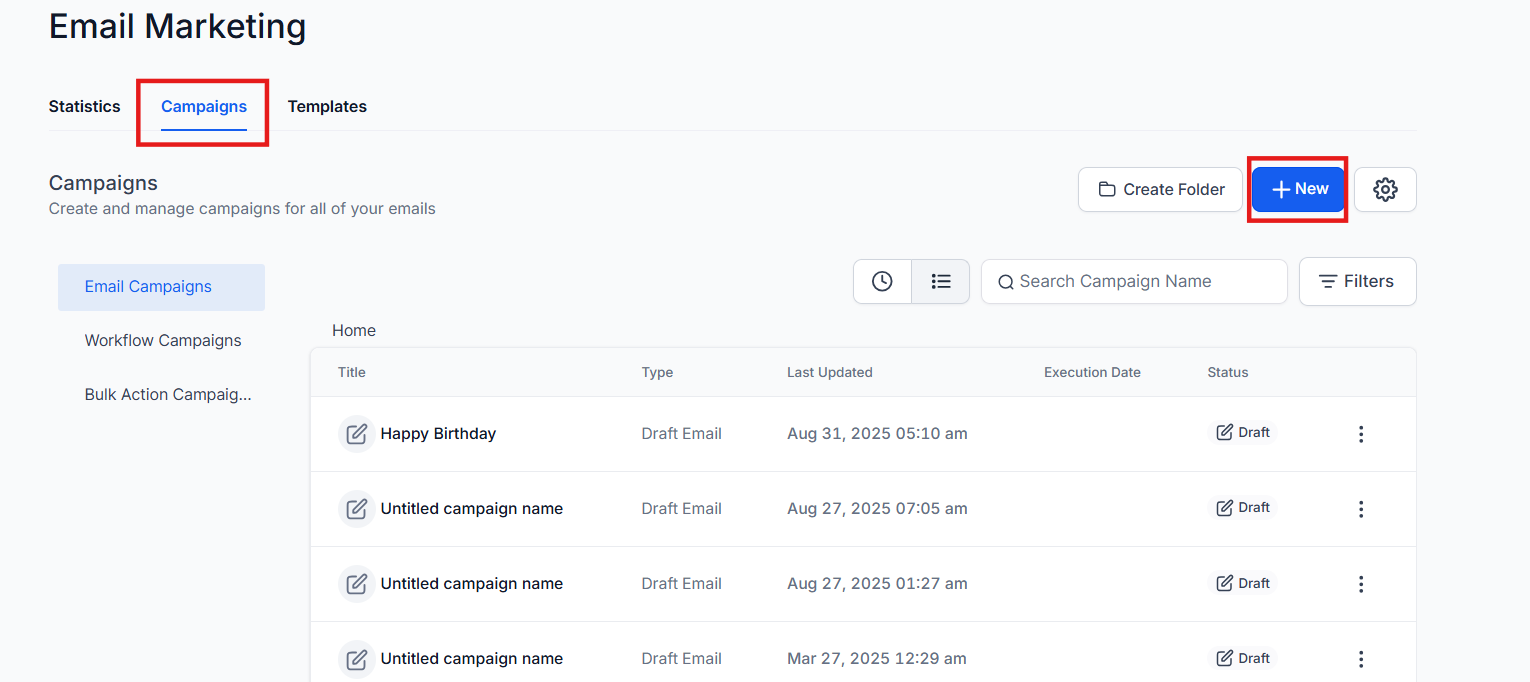Create a new campaign with New button
The image size is (1530, 682).
pos(1298,189)
